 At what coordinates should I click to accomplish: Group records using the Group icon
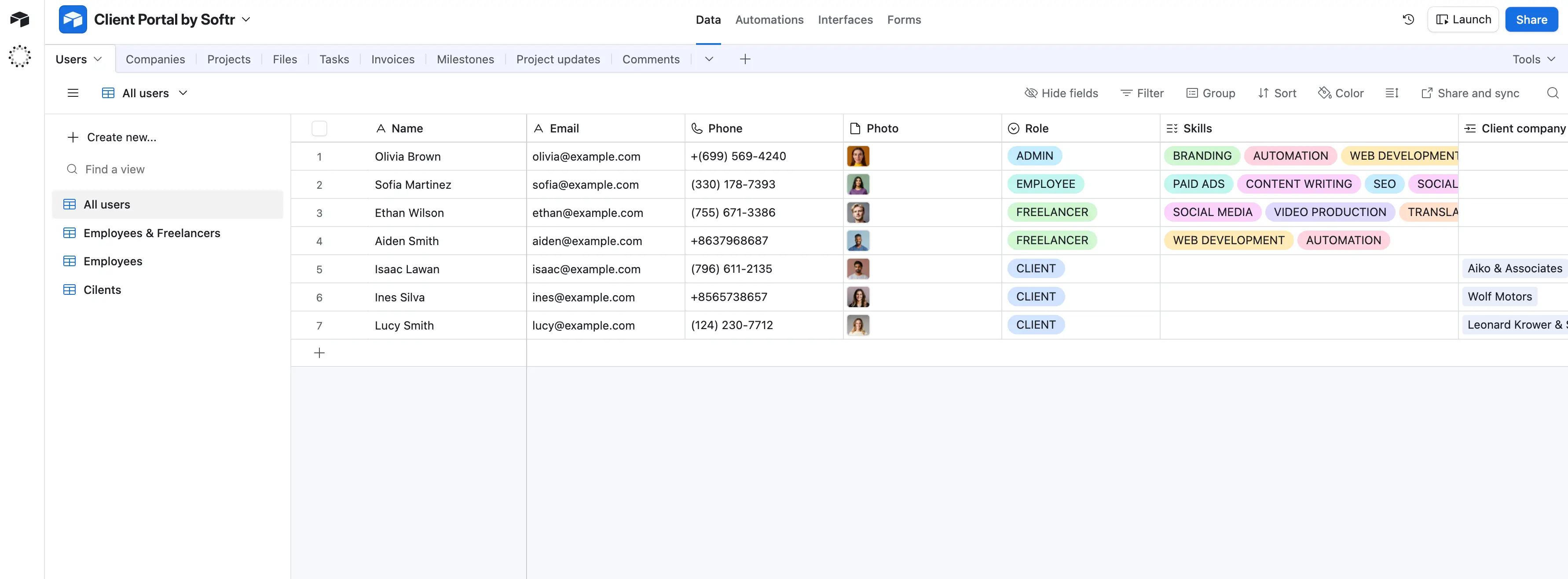(1211, 92)
